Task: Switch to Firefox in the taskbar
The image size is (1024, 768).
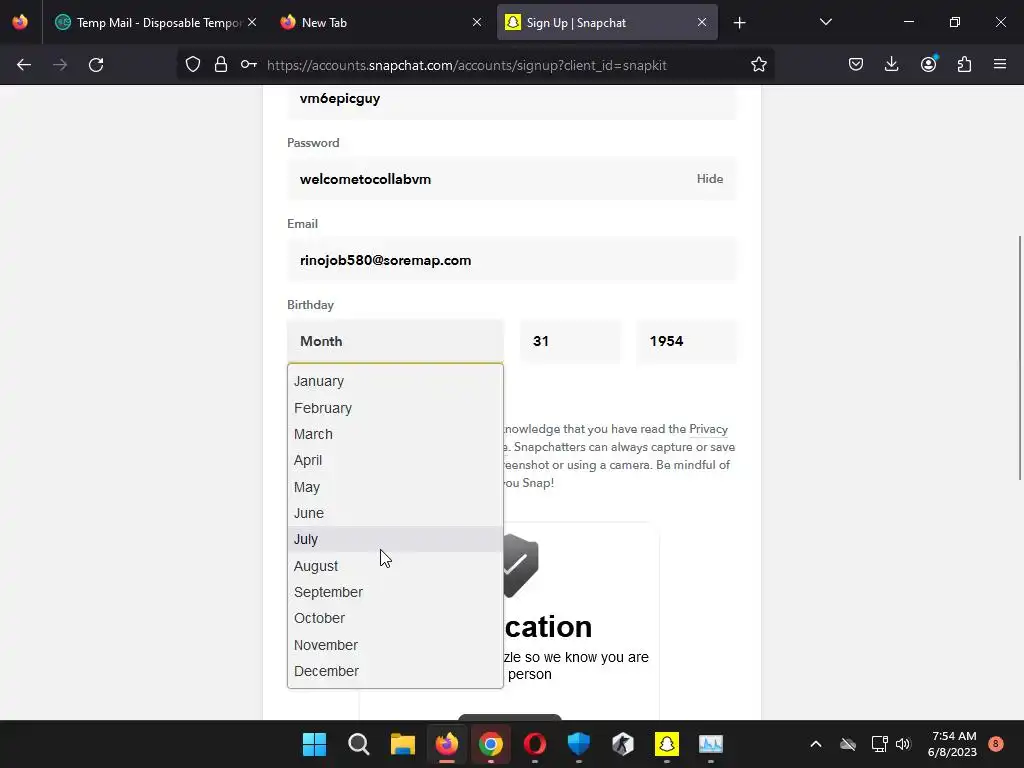Action: 447,744
